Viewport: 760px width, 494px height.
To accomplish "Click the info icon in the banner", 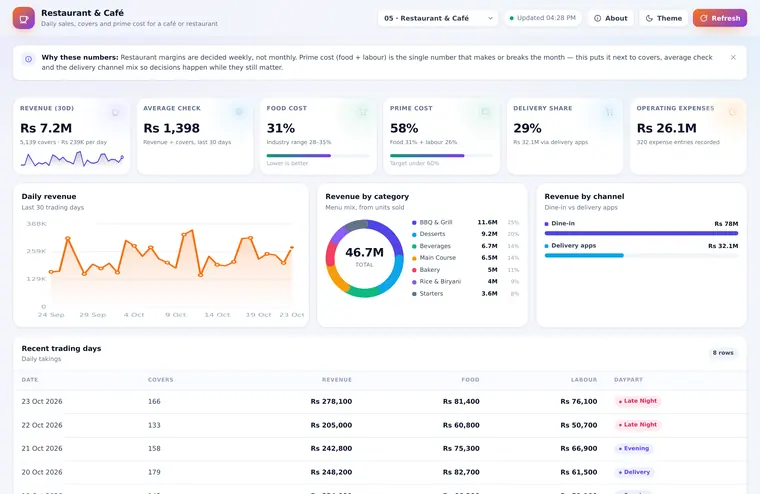I will tap(29, 59).
